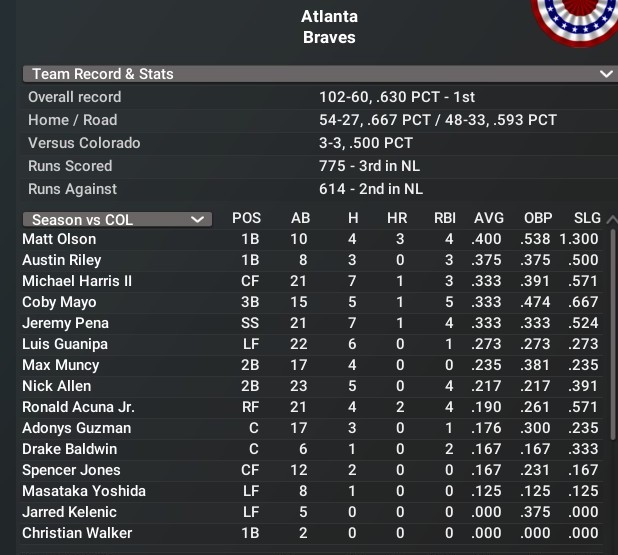Open Matt Olson player profile
Viewport: 618px width, 555px height.
pyautogui.click(x=59, y=239)
